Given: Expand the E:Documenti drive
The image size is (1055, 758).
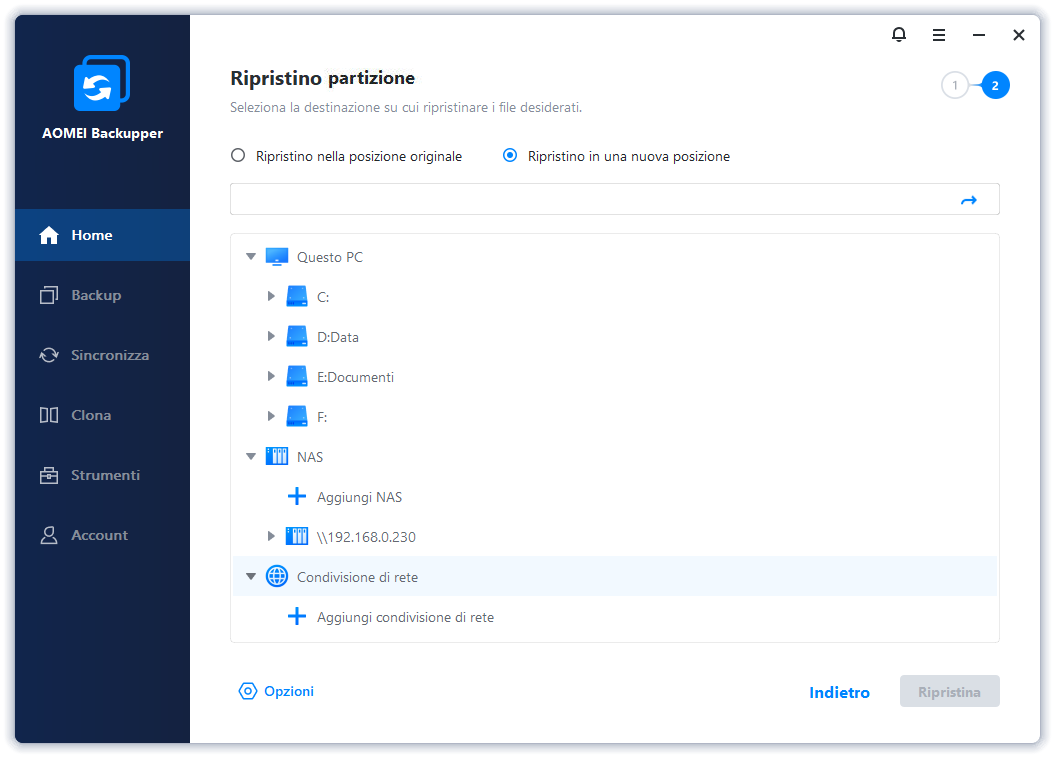Looking at the screenshot, I should pyautogui.click(x=271, y=377).
